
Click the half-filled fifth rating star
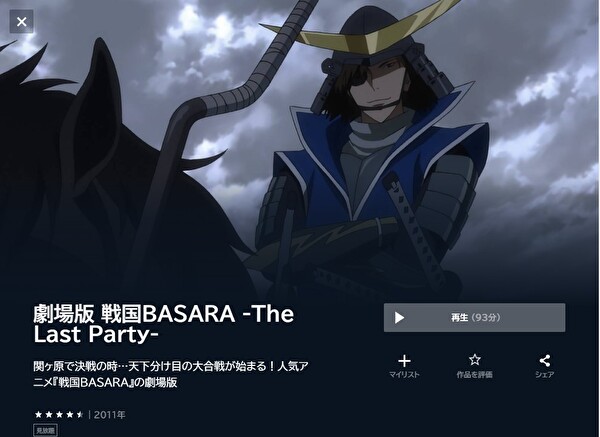[80, 414]
